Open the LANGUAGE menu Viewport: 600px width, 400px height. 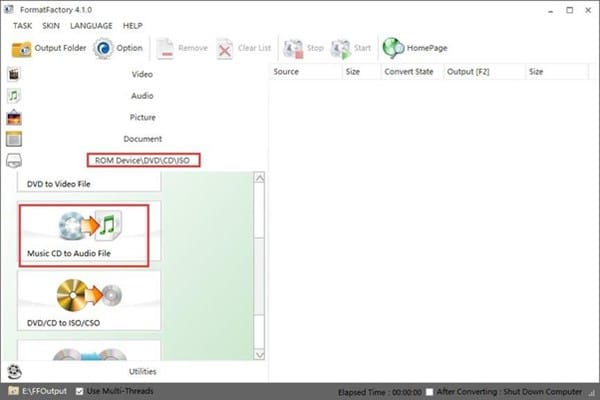pos(91,26)
